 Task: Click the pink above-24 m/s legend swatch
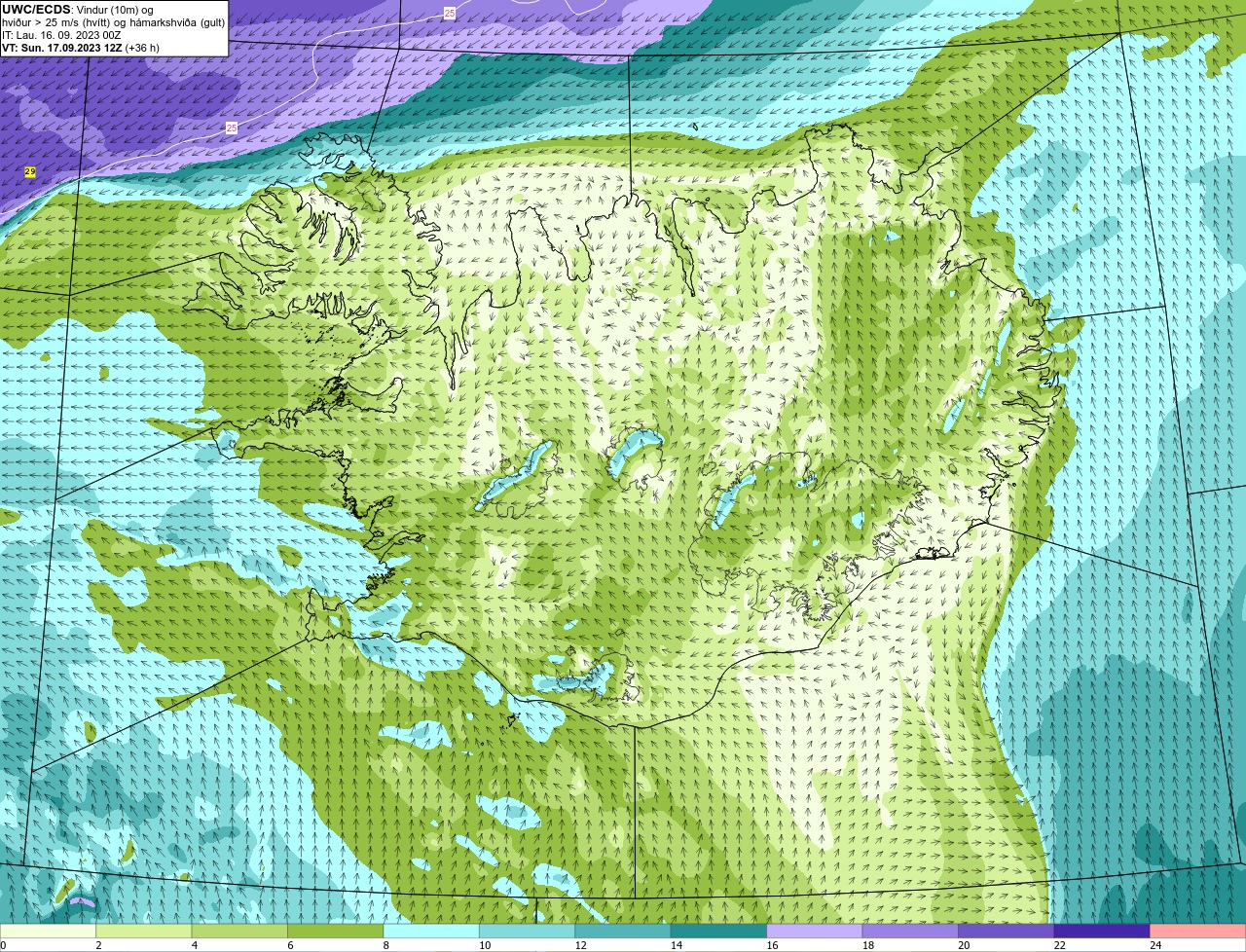1198,932
